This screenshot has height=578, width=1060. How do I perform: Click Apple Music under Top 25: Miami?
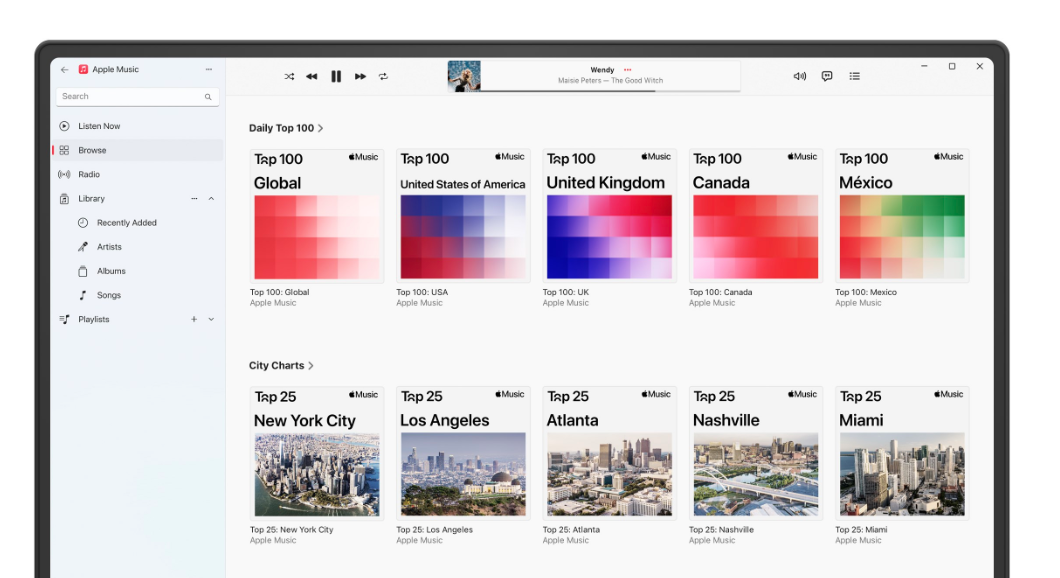[x=859, y=540]
